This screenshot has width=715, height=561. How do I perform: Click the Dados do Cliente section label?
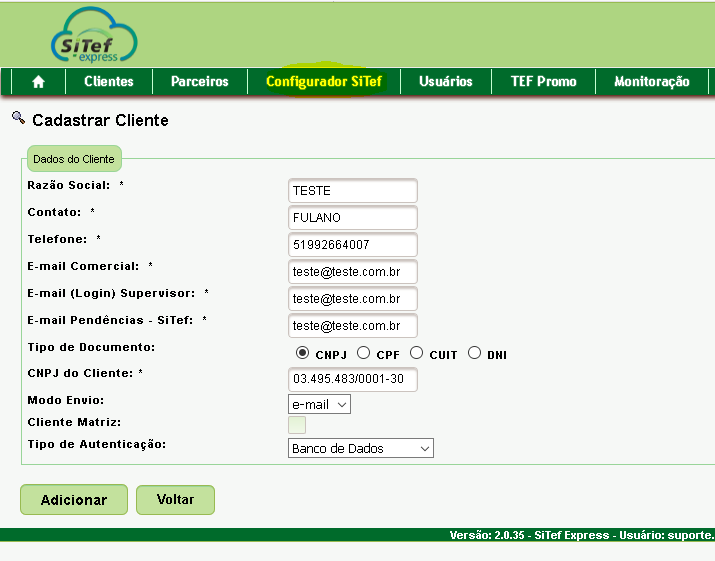click(74, 159)
